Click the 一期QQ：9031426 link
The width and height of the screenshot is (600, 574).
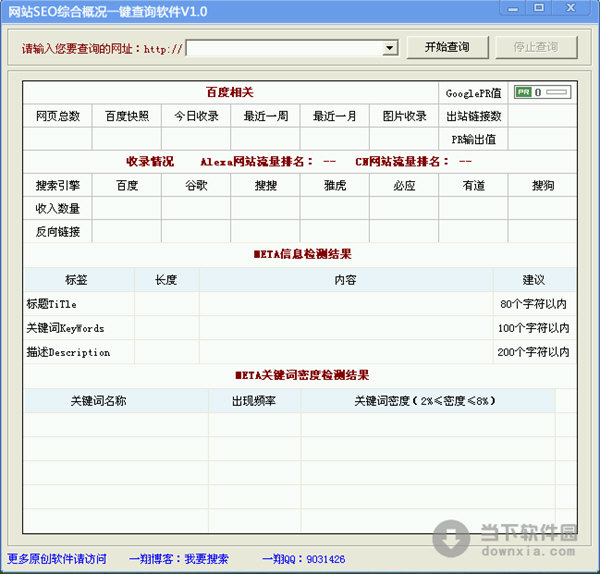(303, 559)
